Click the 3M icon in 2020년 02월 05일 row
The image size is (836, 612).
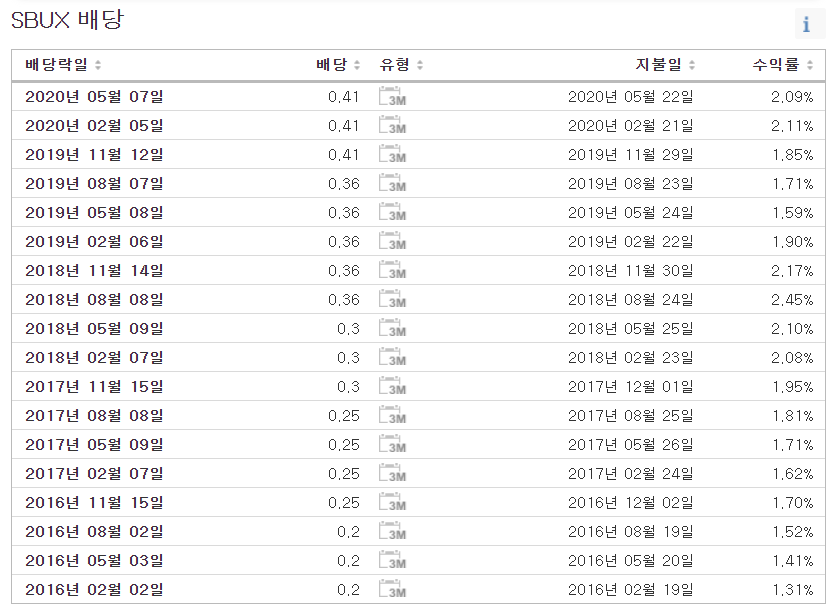[x=392, y=125]
